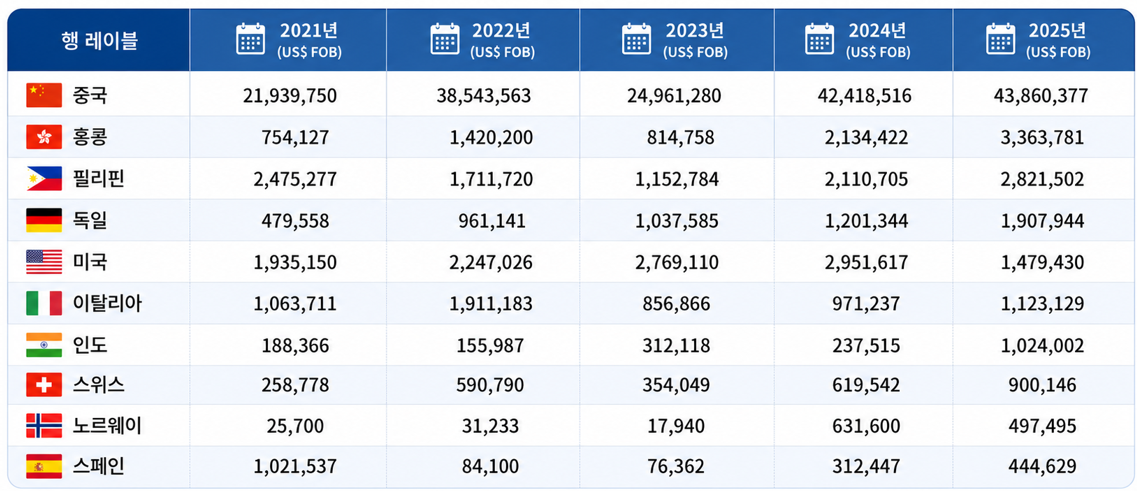Viewport: 1137px width, 491px height.
Task: Click the China flag icon
Action: (x=44, y=96)
